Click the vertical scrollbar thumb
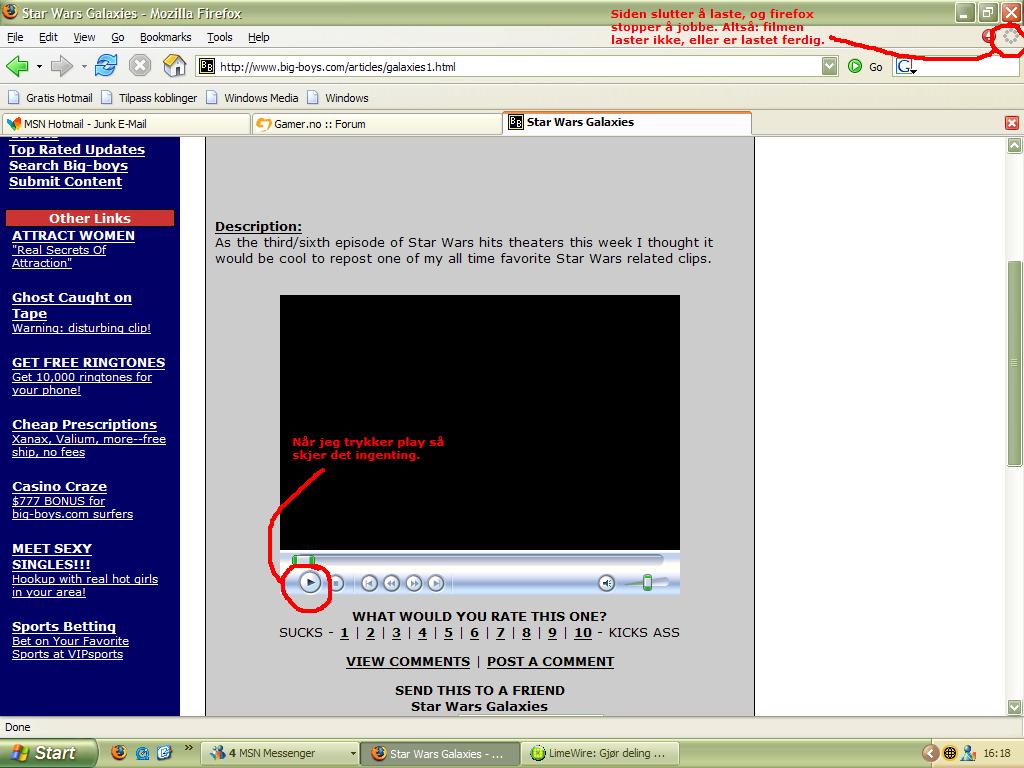Screen dimensions: 1024x768 (x=1014, y=363)
